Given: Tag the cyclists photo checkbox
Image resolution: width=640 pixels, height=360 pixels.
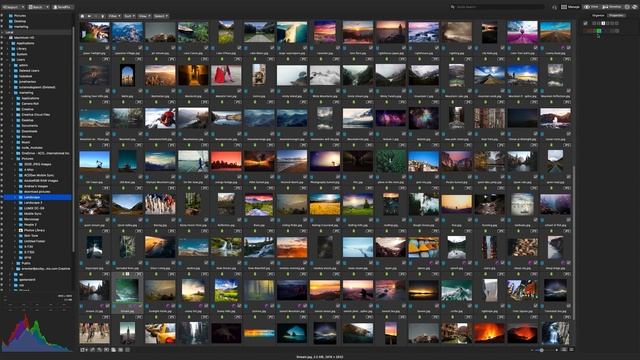Looking at the screenshot, I should pos(173,220).
